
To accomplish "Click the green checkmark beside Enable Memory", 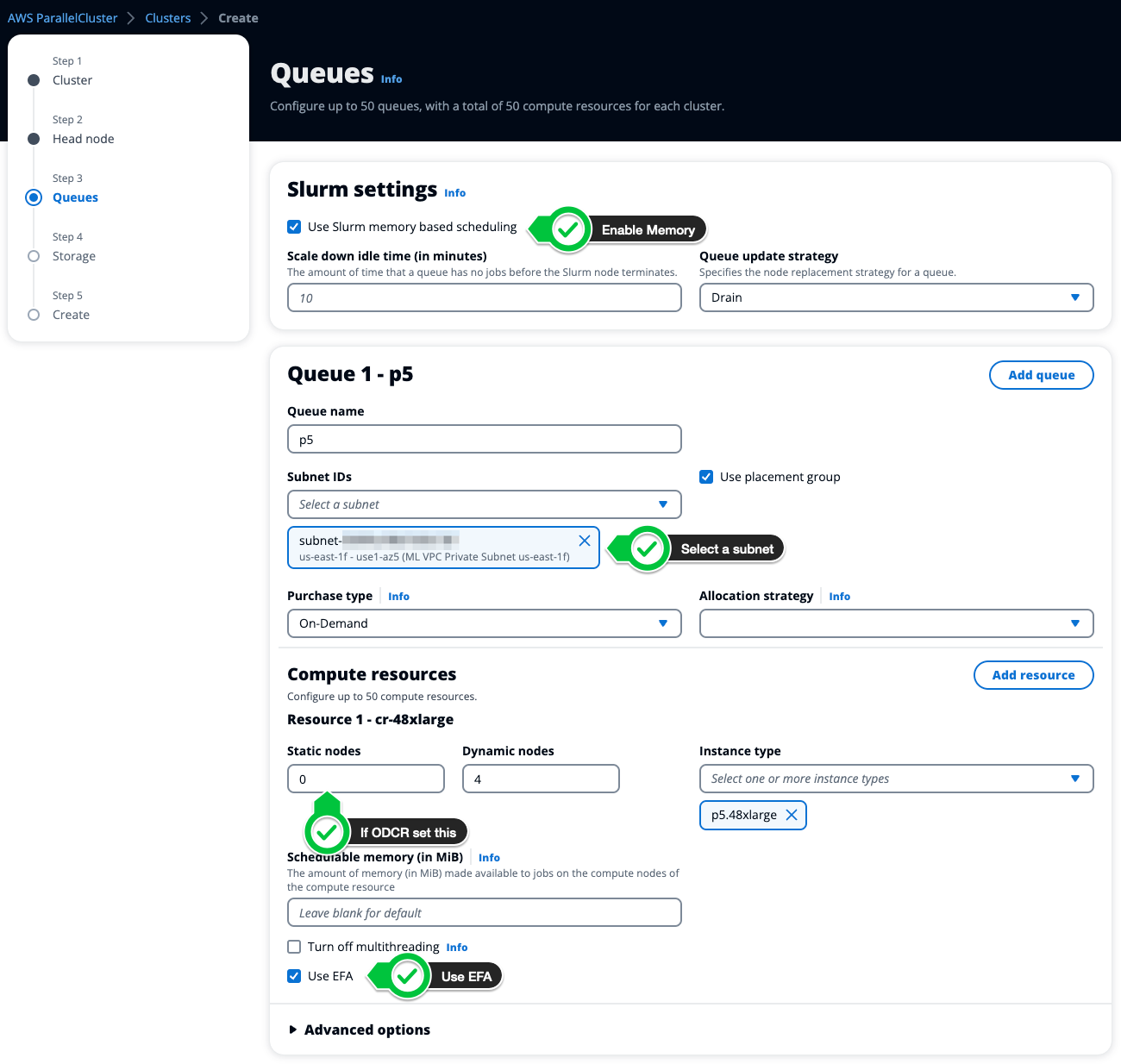I will point(567,229).
